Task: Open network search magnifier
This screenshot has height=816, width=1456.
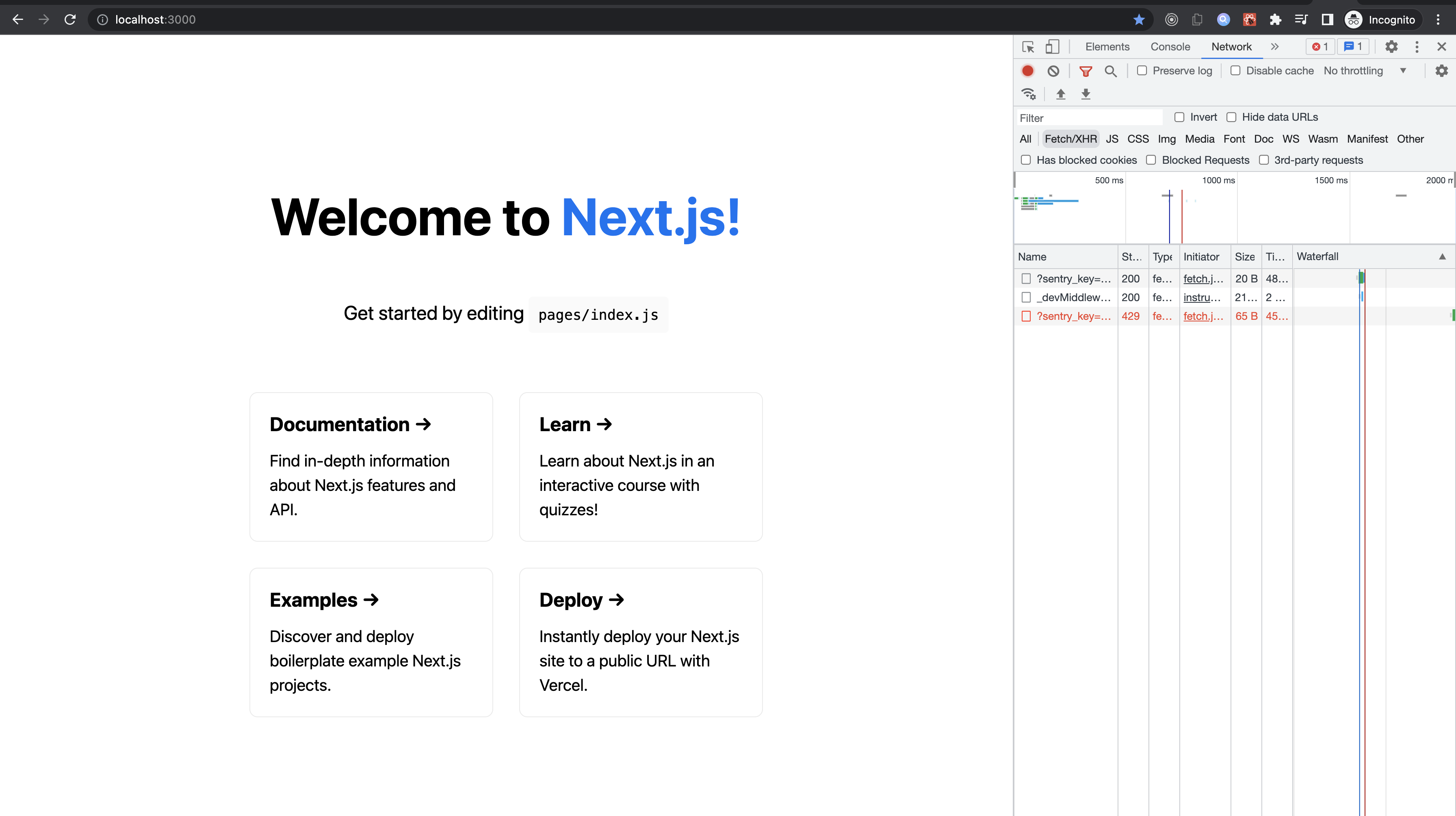Action: 1110,71
